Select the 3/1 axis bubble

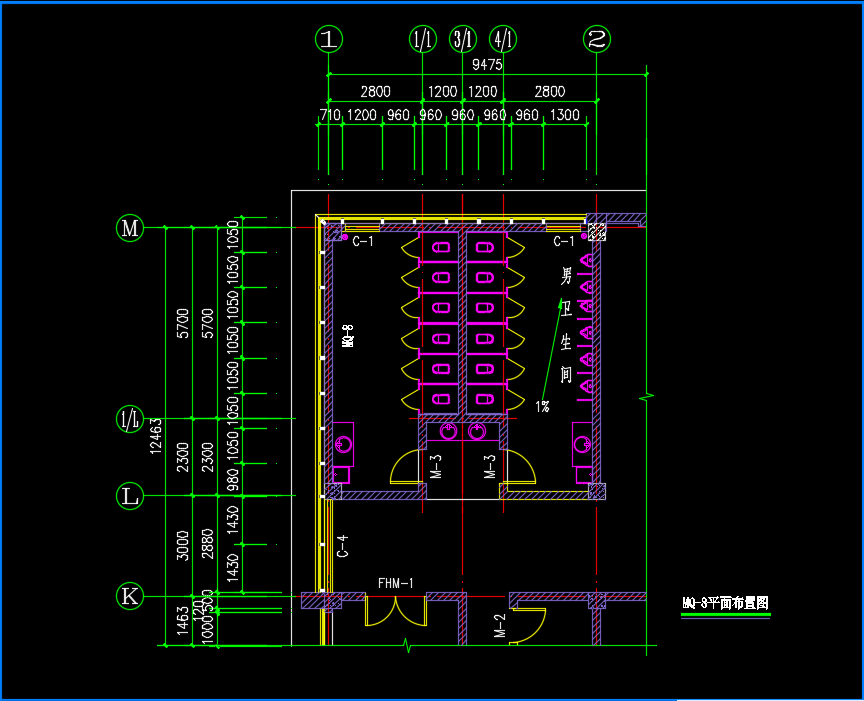[463, 39]
